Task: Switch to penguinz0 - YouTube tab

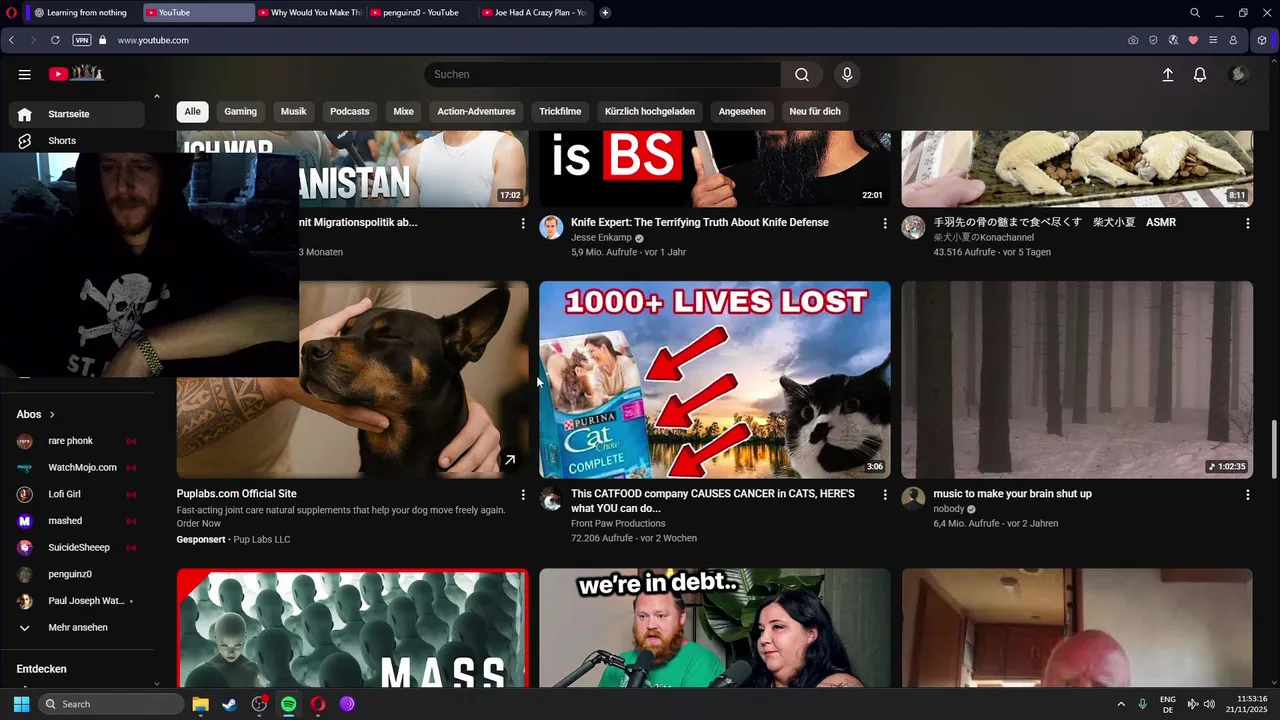Action: point(420,13)
